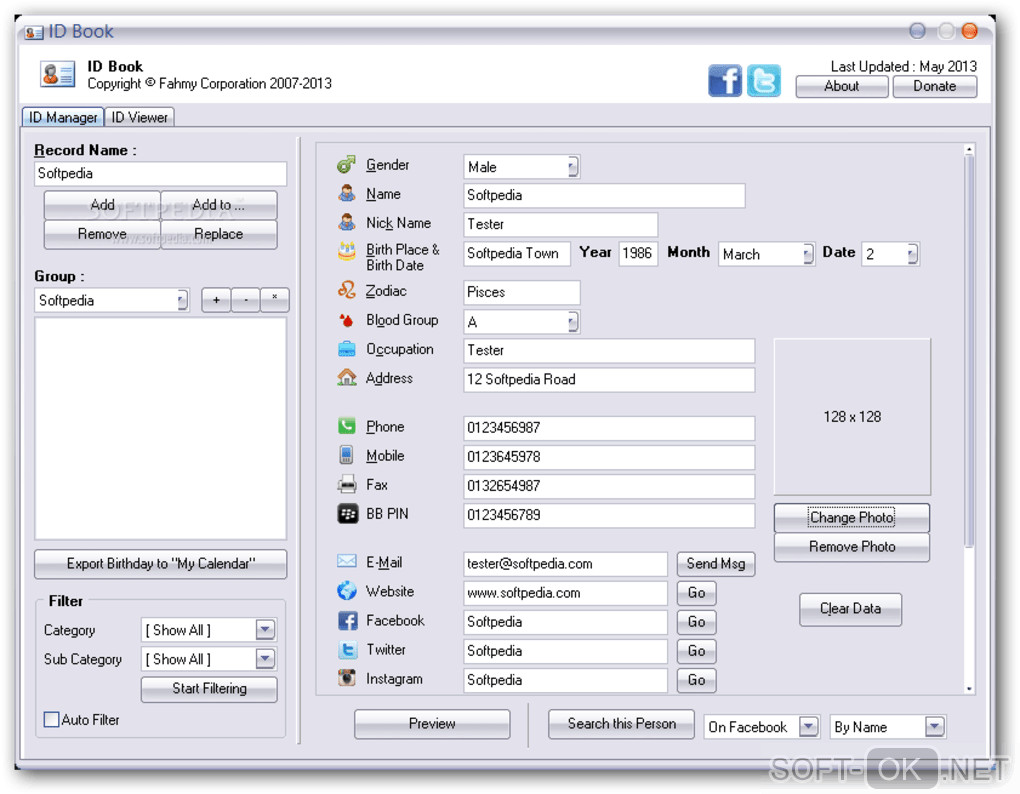Click the Instagram camera icon
The image size is (1020, 794).
coord(347,678)
